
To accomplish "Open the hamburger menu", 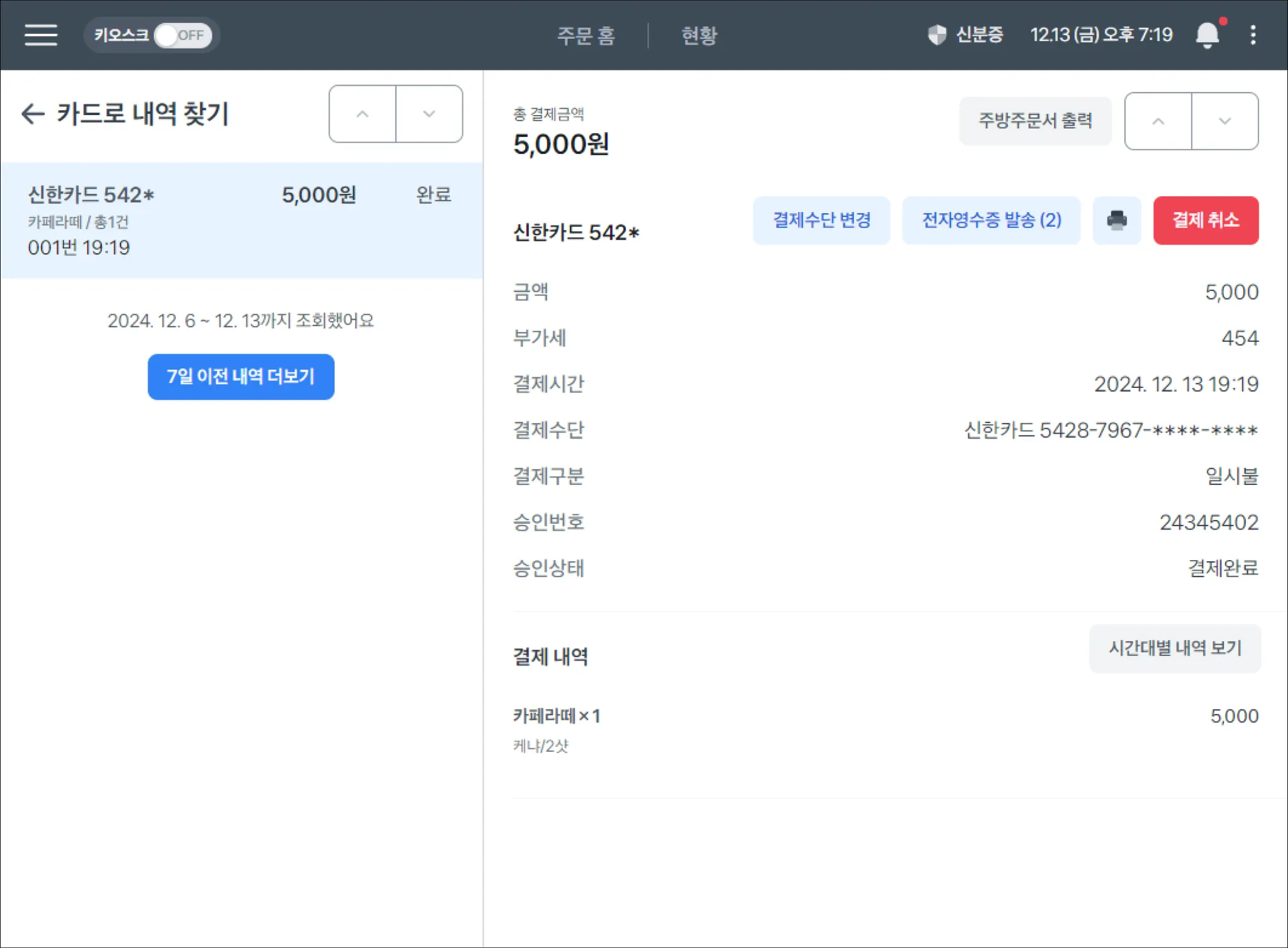I will pyautogui.click(x=41, y=35).
